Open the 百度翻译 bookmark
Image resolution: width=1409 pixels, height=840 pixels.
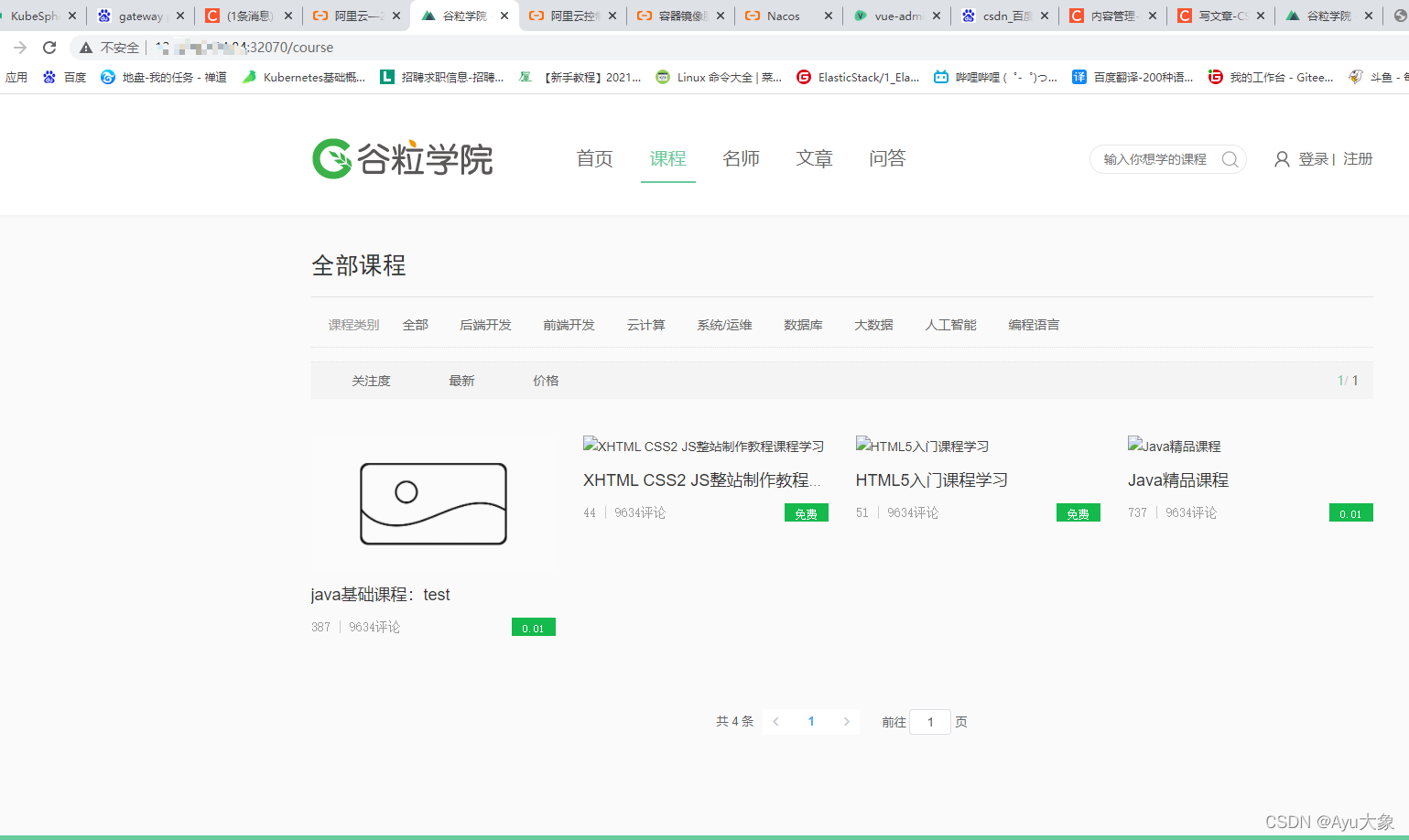[1133, 78]
